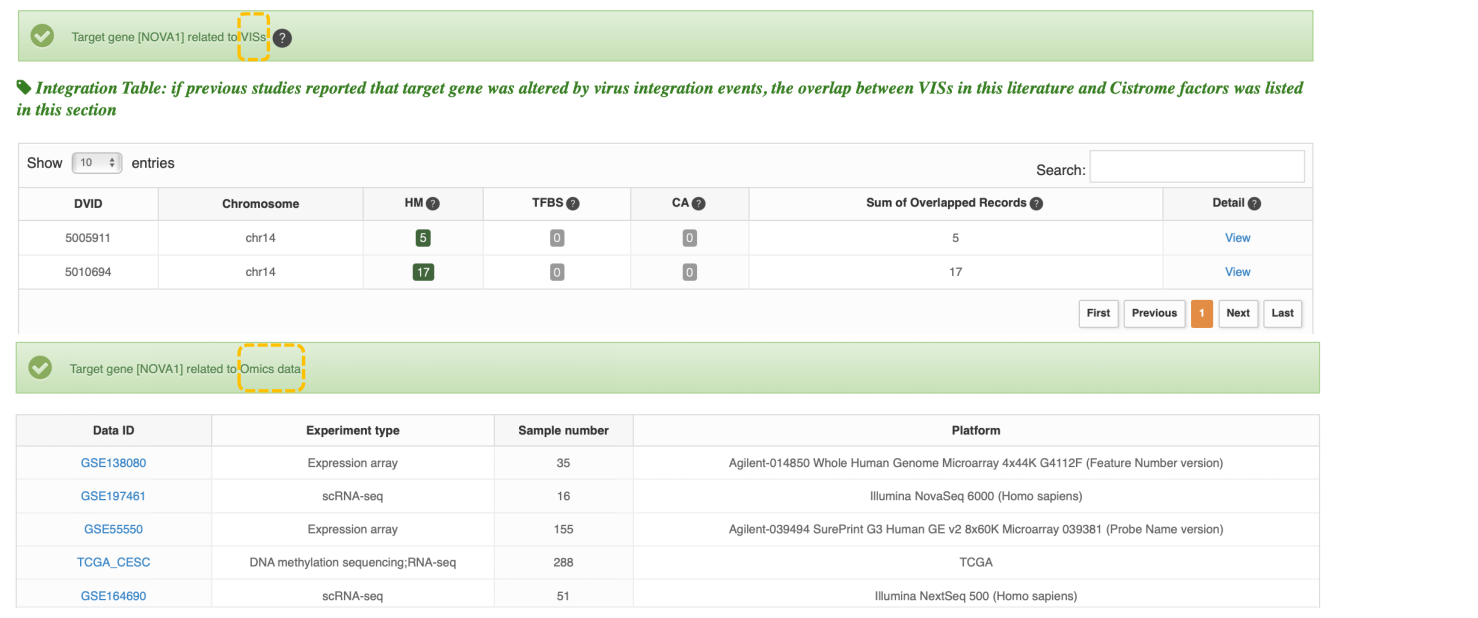
Task: Open the Show entries dropdown
Action: click(97, 163)
